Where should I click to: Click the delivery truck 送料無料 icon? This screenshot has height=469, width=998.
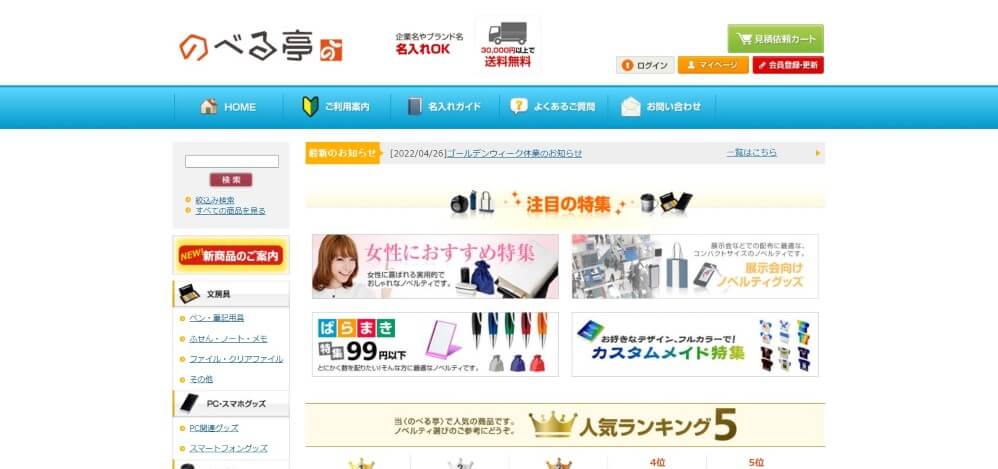(x=508, y=33)
